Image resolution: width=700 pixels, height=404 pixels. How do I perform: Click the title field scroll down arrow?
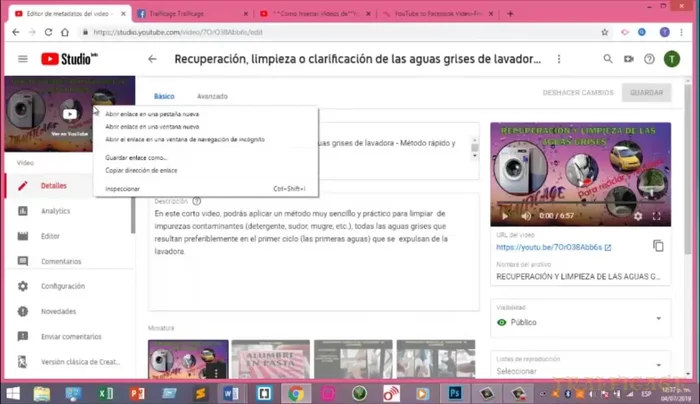point(475,156)
